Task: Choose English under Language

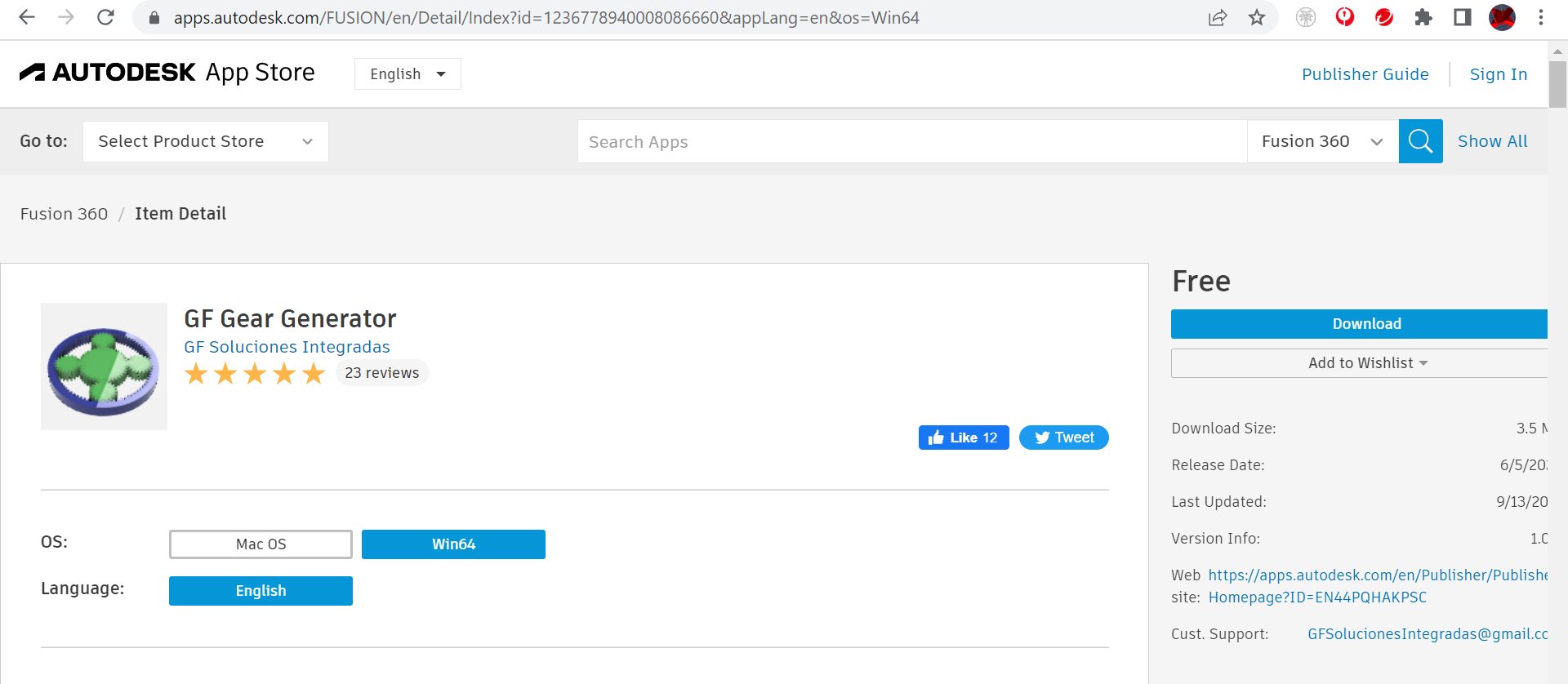Action: point(261,591)
